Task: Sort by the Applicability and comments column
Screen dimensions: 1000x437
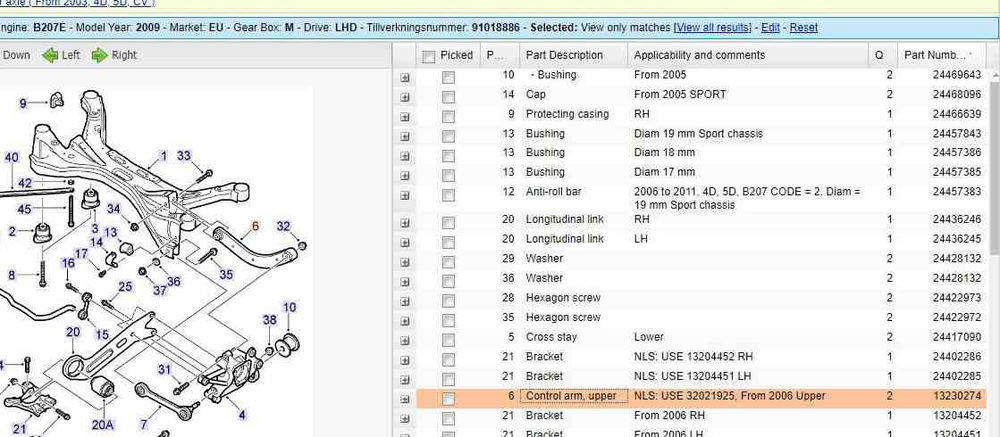Action: [699, 55]
